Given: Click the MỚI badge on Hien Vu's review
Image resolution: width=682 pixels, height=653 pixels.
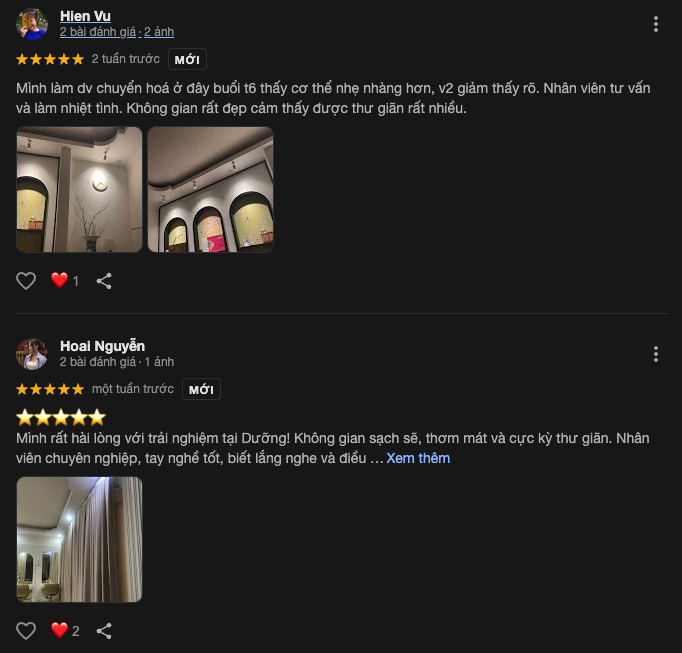Looking at the screenshot, I should point(187,59).
